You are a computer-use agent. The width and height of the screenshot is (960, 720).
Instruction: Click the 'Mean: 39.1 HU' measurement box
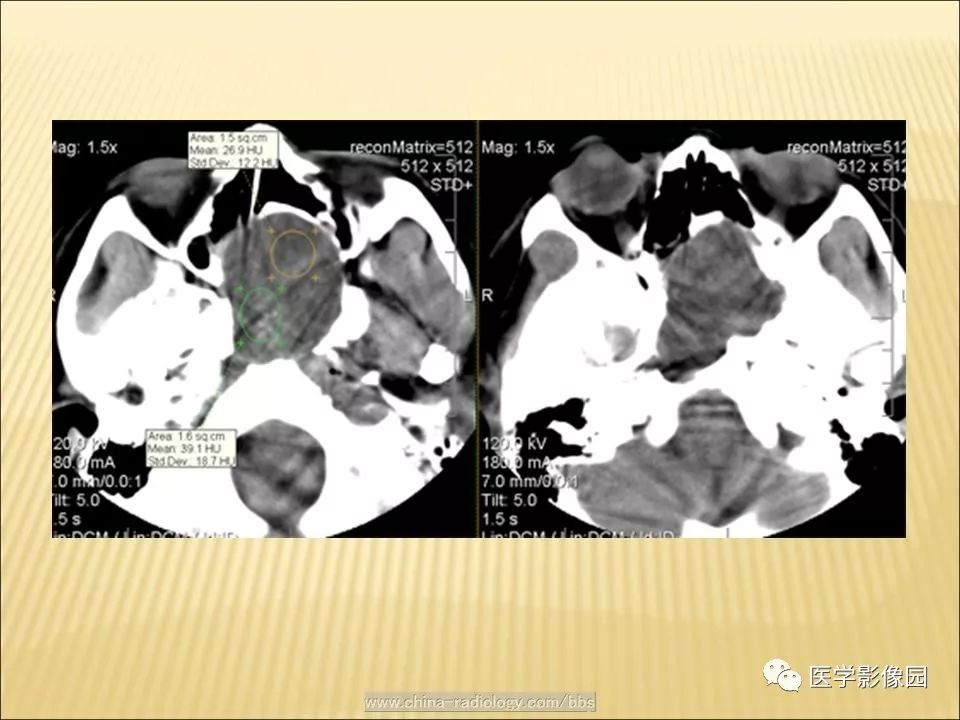tap(190, 449)
